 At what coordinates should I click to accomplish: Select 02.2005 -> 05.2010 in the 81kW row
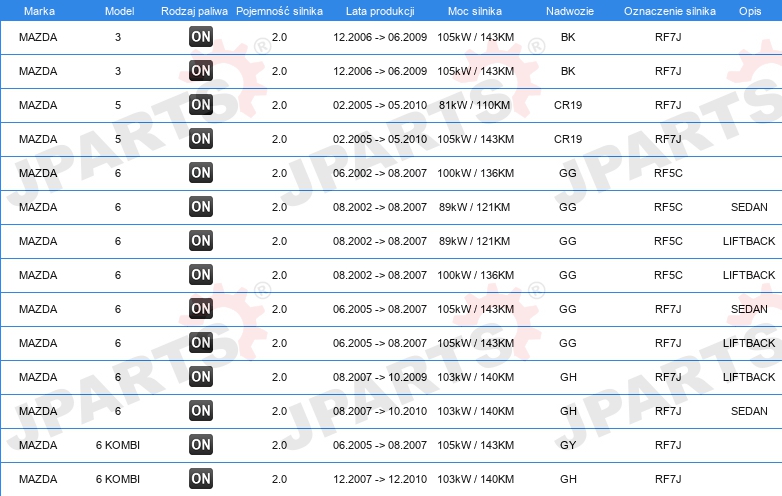click(x=380, y=105)
